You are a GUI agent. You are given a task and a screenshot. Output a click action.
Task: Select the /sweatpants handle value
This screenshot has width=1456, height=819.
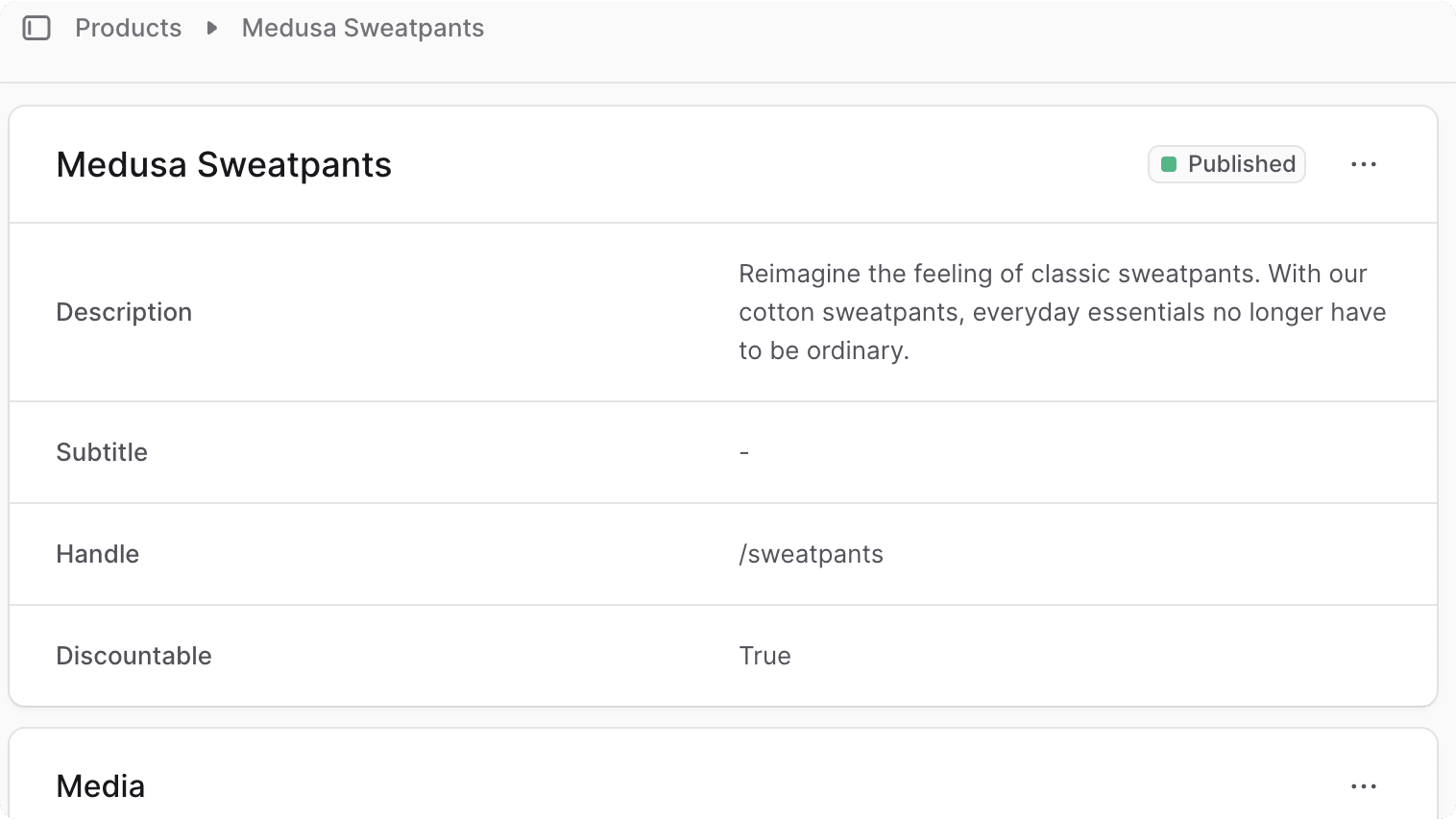(811, 554)
